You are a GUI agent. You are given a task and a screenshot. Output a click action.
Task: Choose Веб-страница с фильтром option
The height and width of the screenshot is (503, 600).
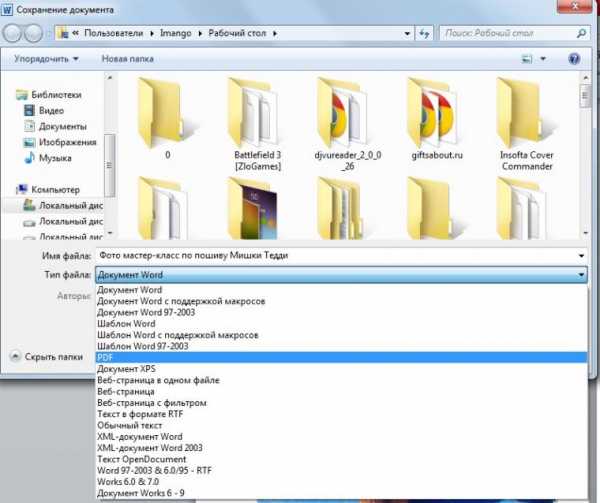point(341,403)
